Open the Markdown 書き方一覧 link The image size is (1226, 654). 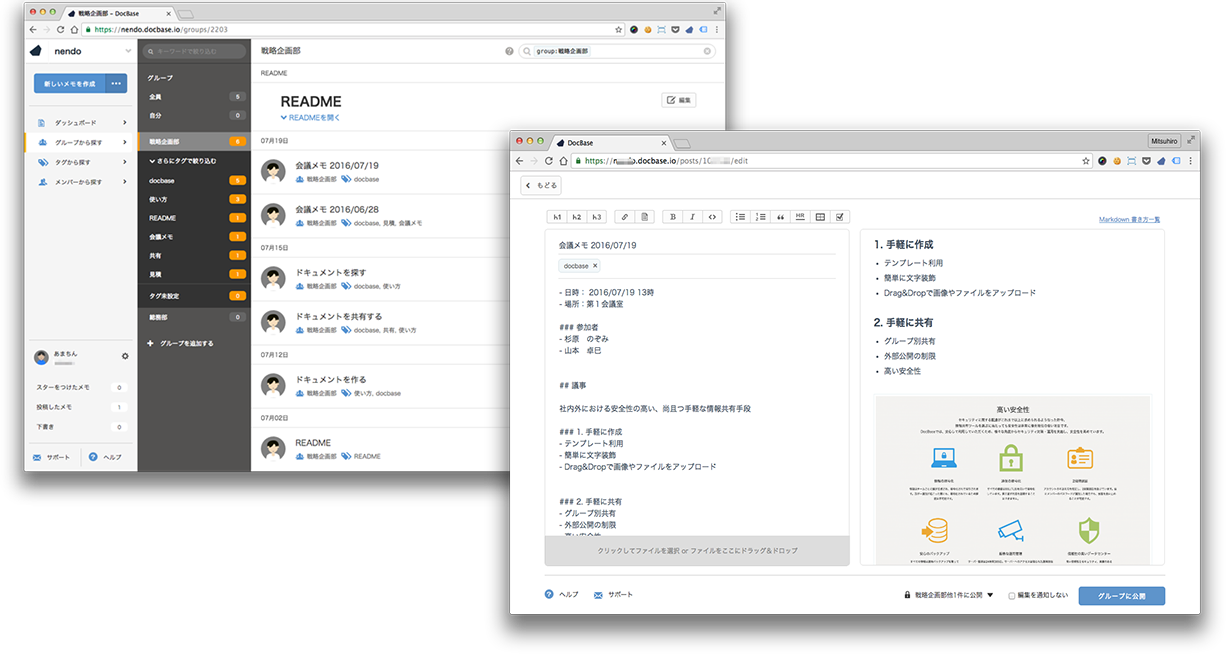pos(1129,219)
